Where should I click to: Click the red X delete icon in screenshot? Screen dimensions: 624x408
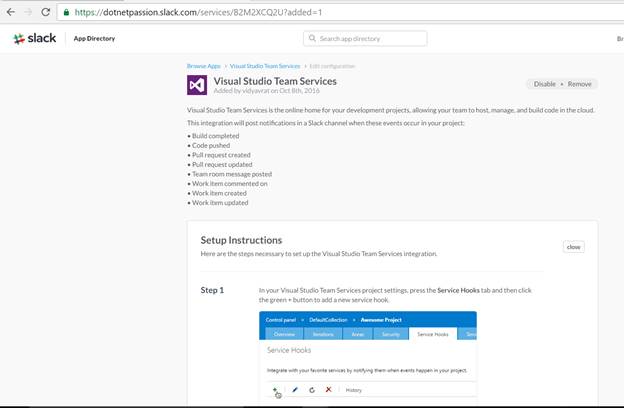click(x=328, y=390)
